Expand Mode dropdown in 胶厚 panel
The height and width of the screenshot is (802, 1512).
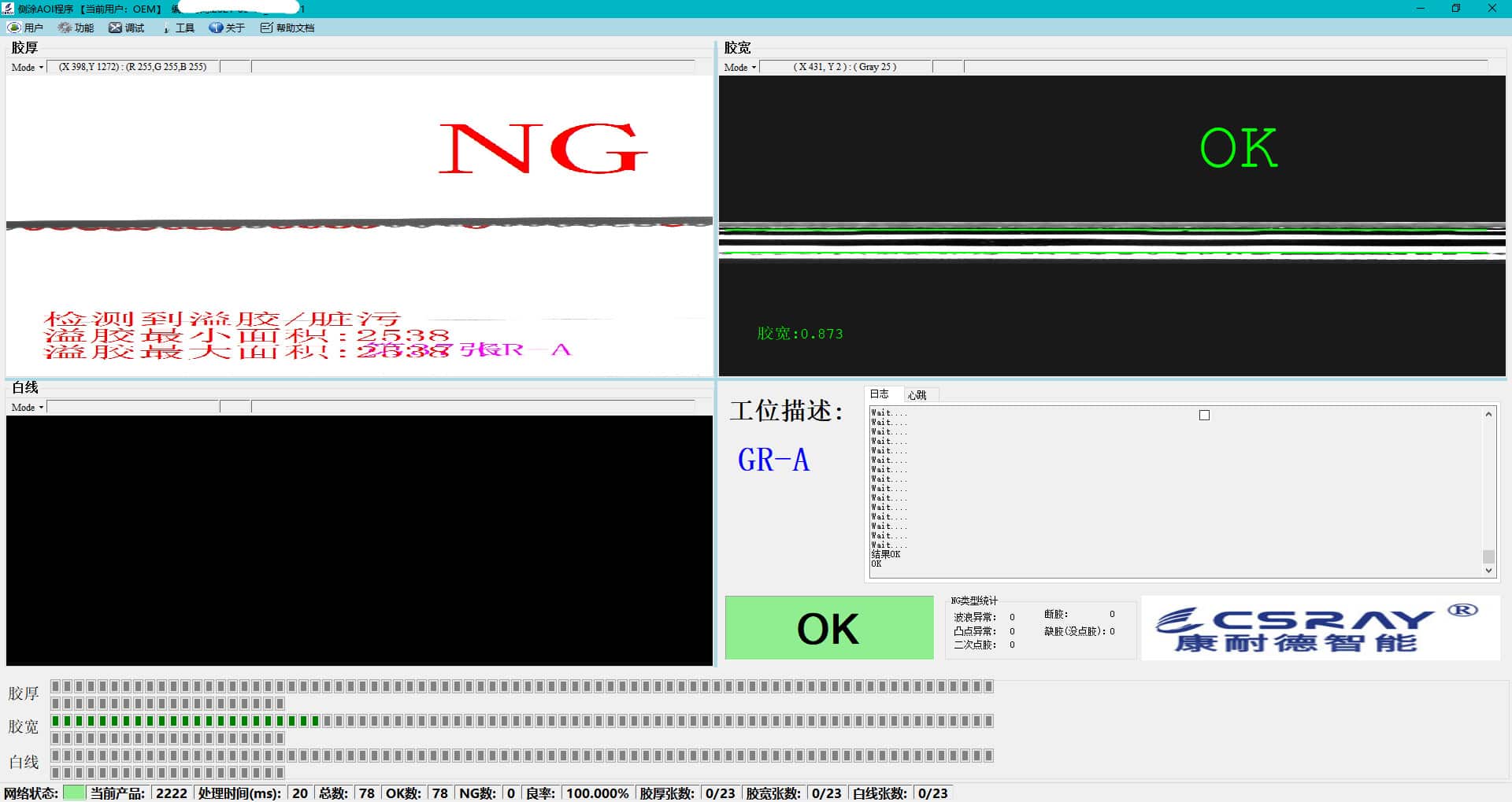tap(28, 68)
